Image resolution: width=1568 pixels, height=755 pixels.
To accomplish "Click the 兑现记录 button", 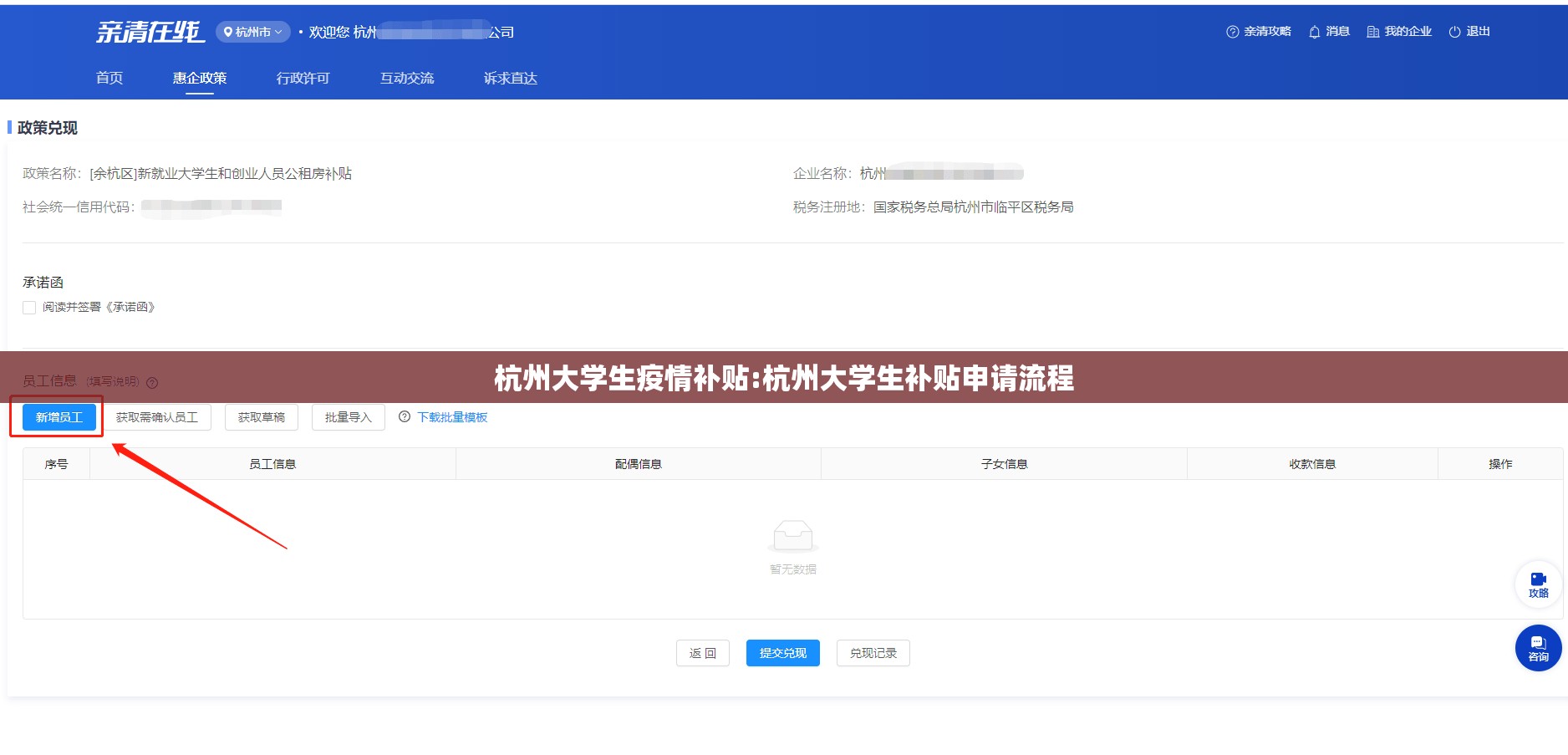I will (x=873, y=653).
